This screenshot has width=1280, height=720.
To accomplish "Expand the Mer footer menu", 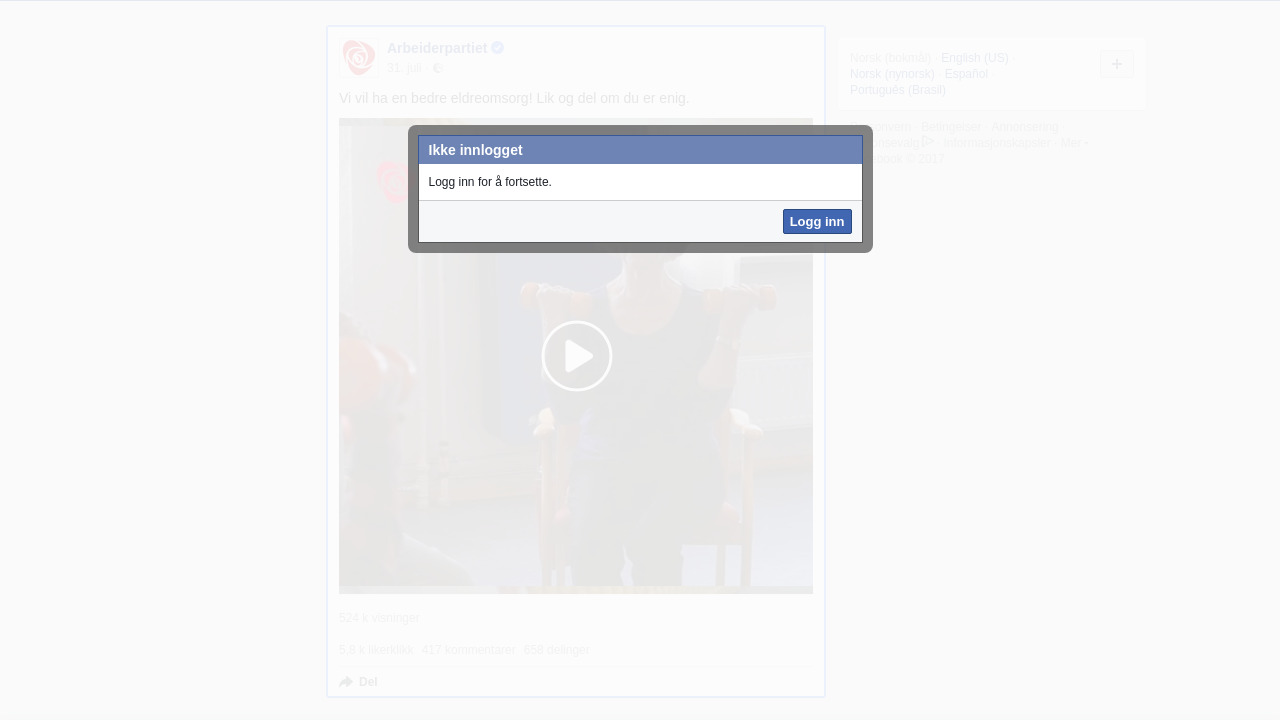I will [x=1074, y=143].
